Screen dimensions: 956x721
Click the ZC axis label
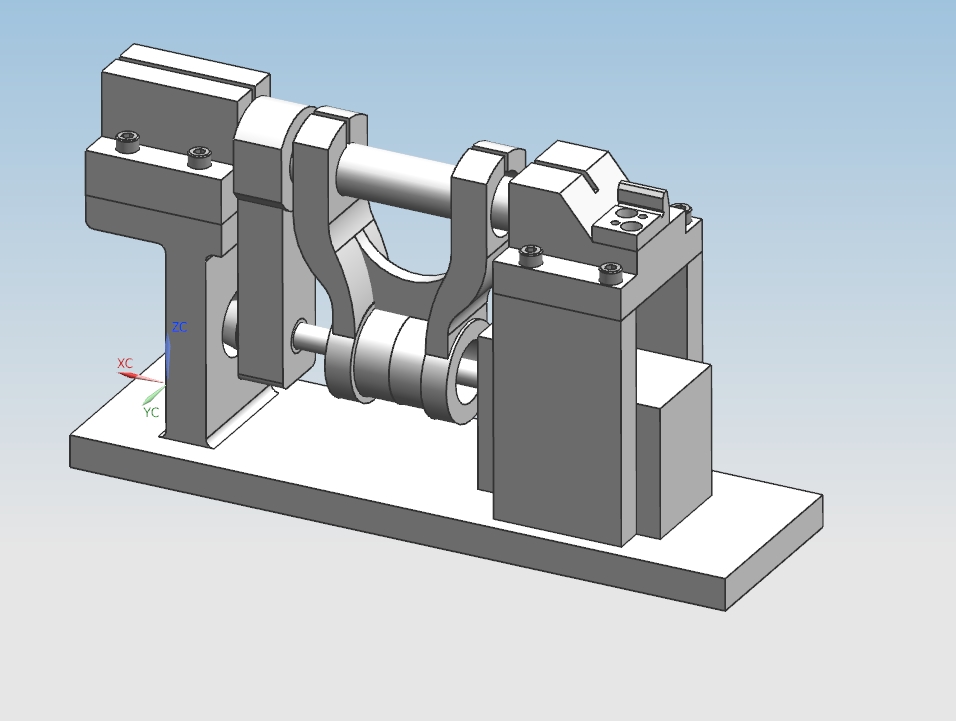pos(179,327)
